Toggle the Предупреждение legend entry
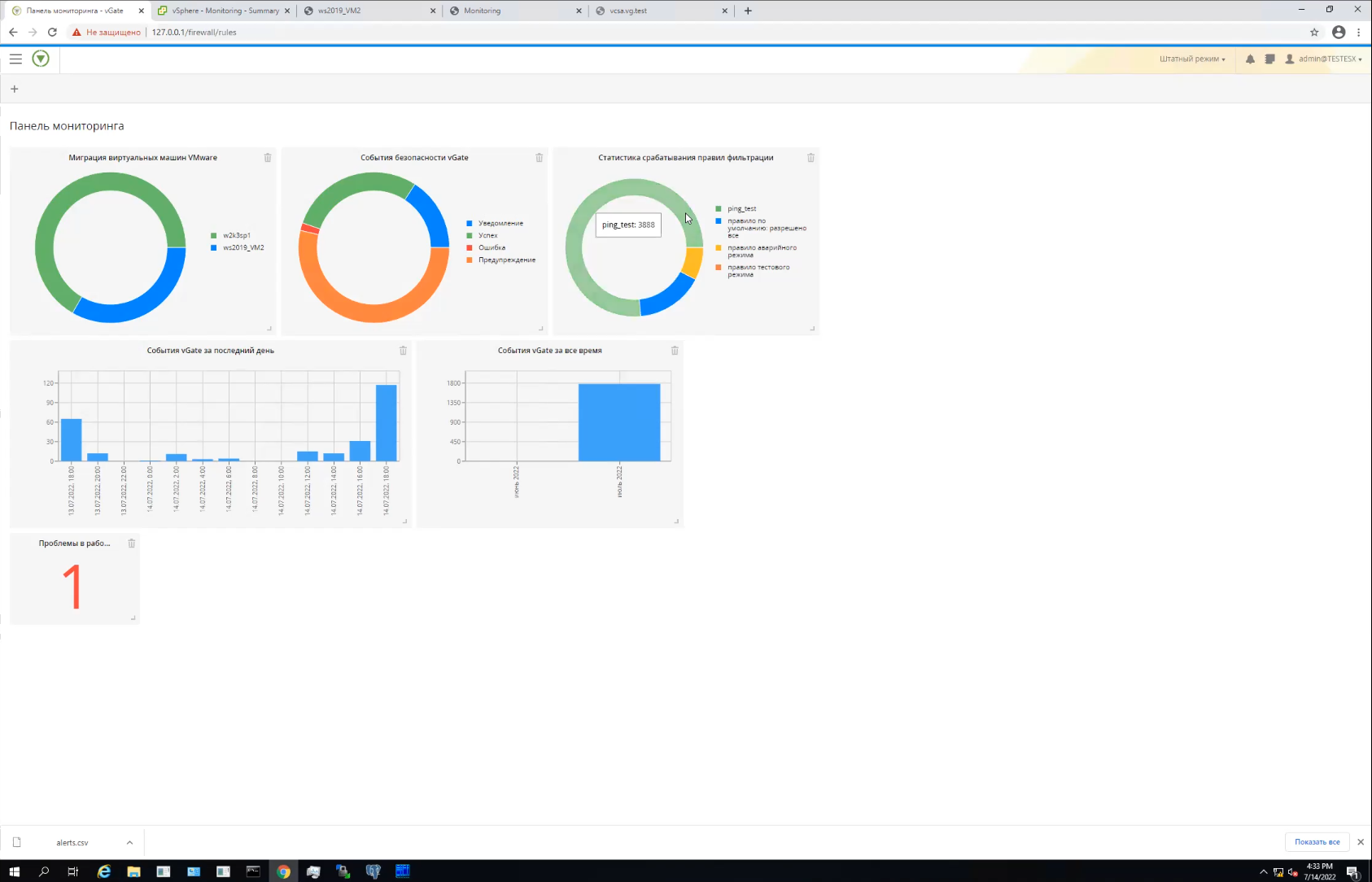 [501, 260]
